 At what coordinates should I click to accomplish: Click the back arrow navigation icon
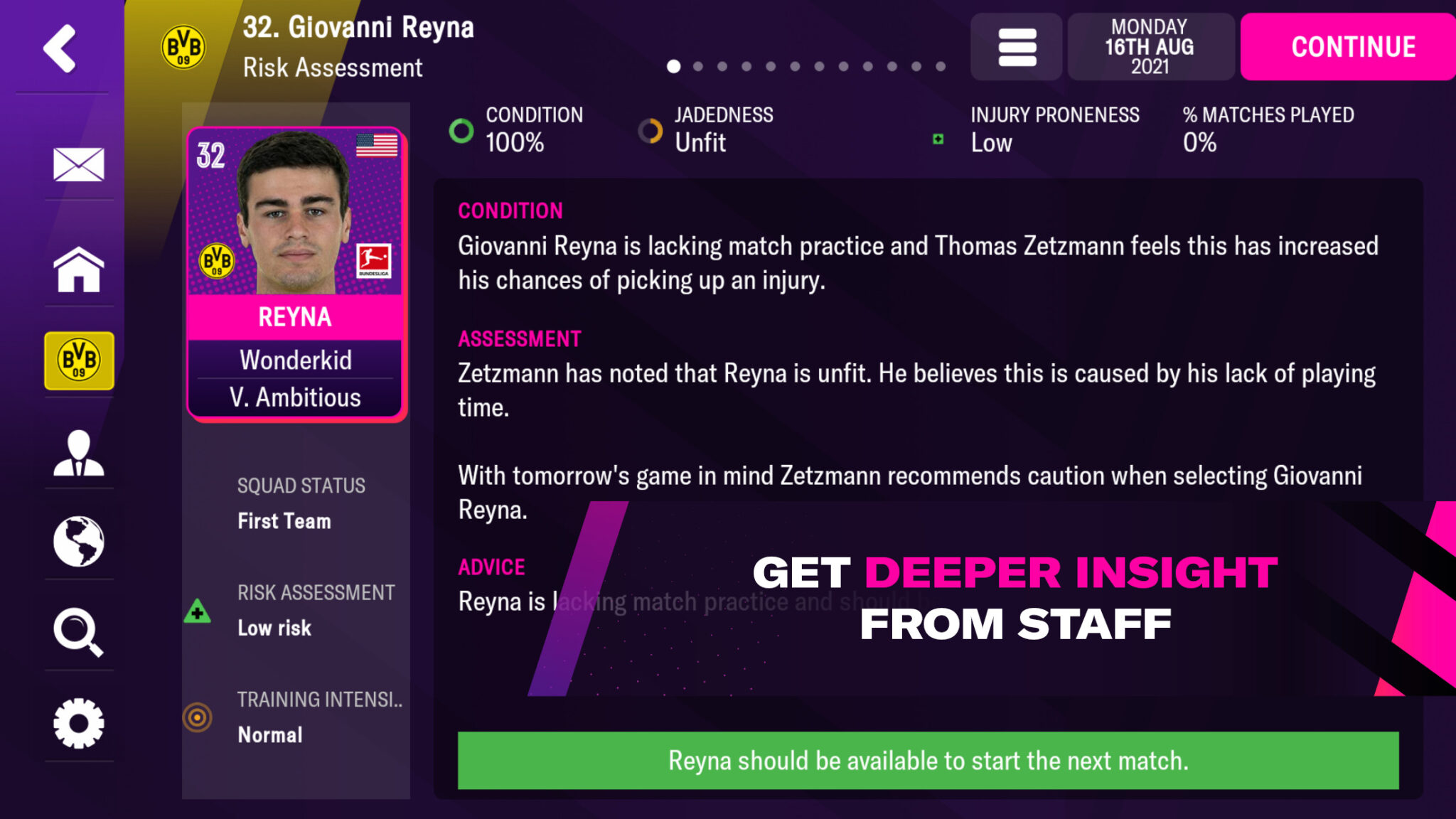(x=56, y=45)
